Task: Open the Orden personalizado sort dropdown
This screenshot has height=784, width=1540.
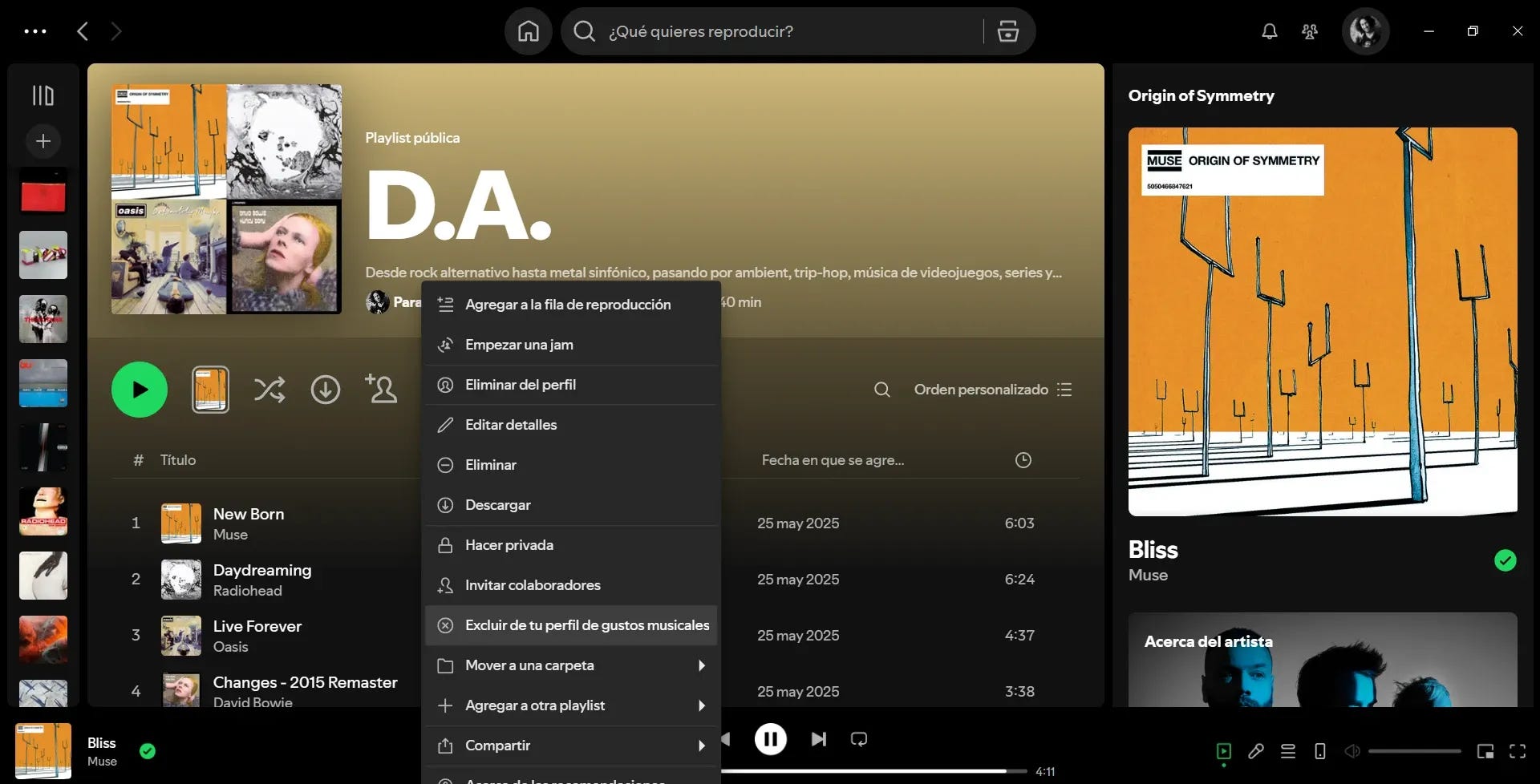Action: click(993, 390)
